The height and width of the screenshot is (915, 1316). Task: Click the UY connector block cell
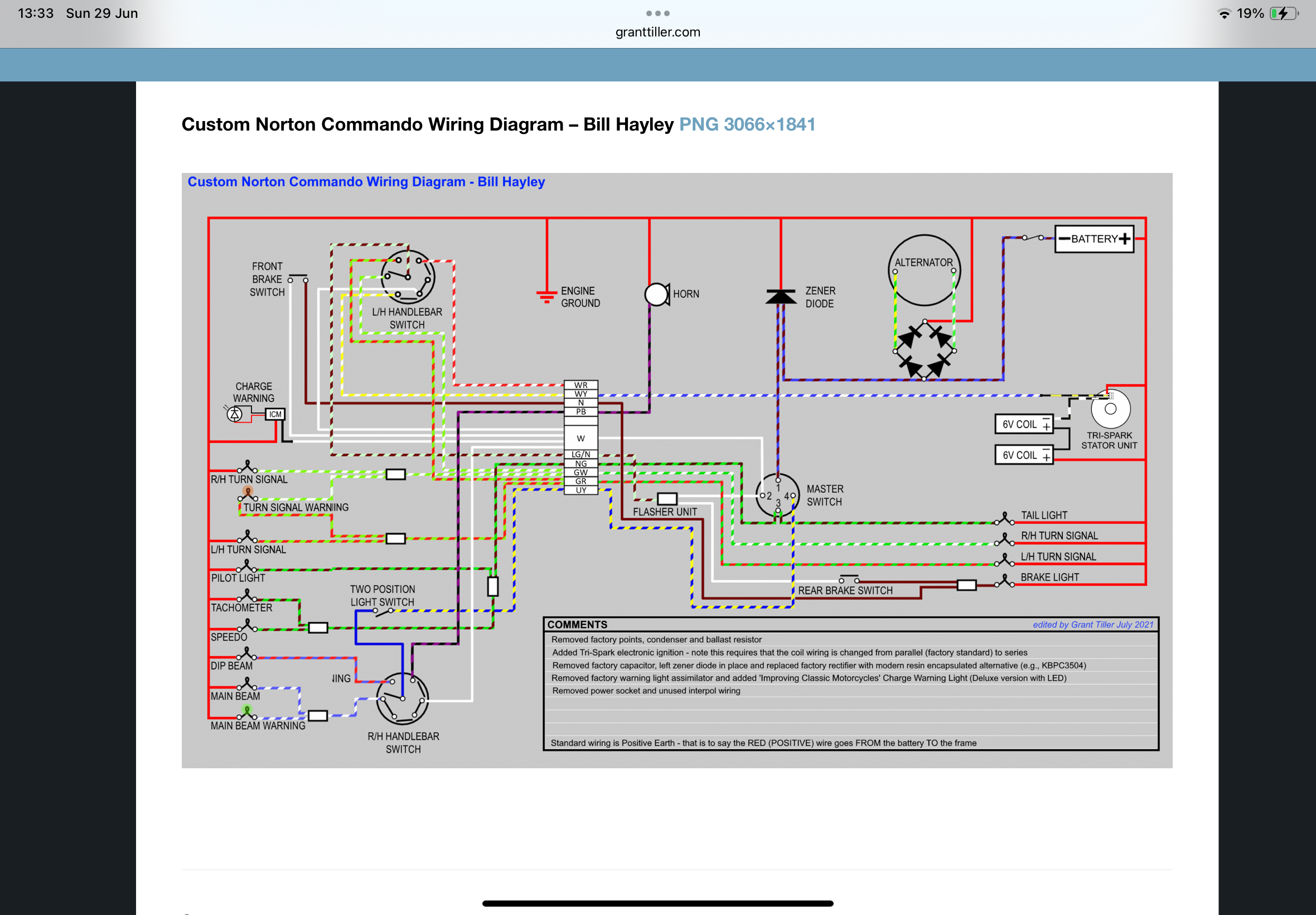(x=581, y=490)
